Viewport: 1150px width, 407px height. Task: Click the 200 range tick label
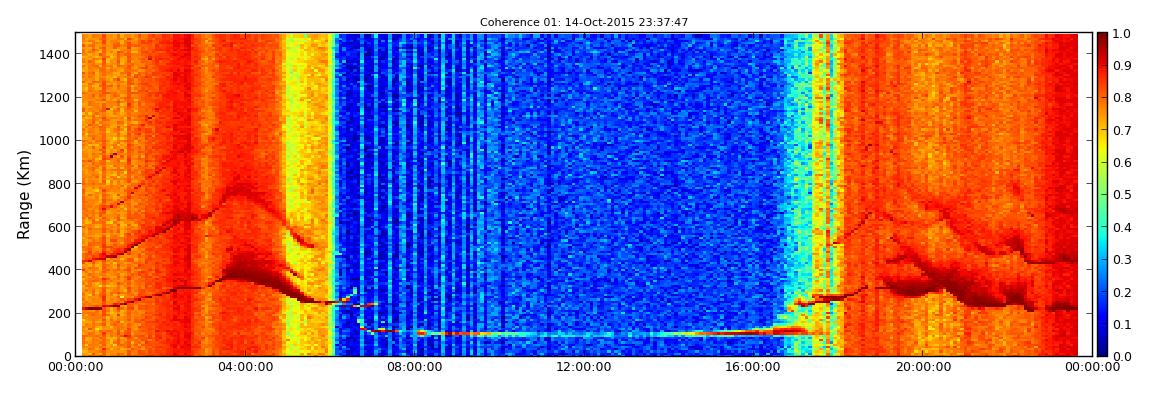[x=58, y=314]
